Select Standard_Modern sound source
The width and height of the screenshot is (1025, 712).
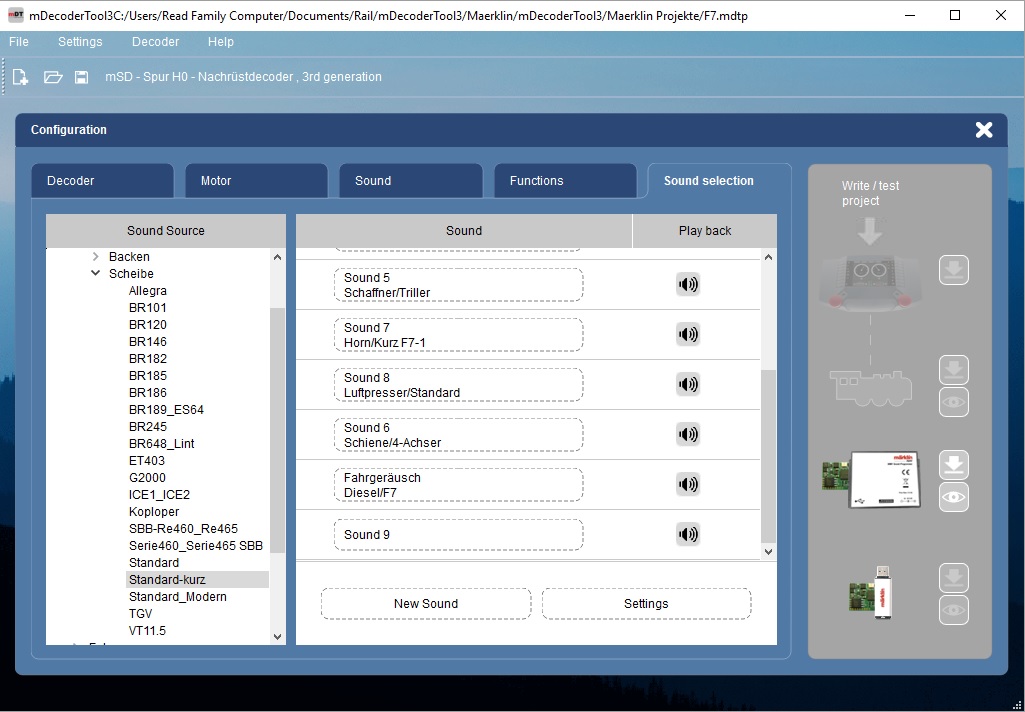click(178, 597)
